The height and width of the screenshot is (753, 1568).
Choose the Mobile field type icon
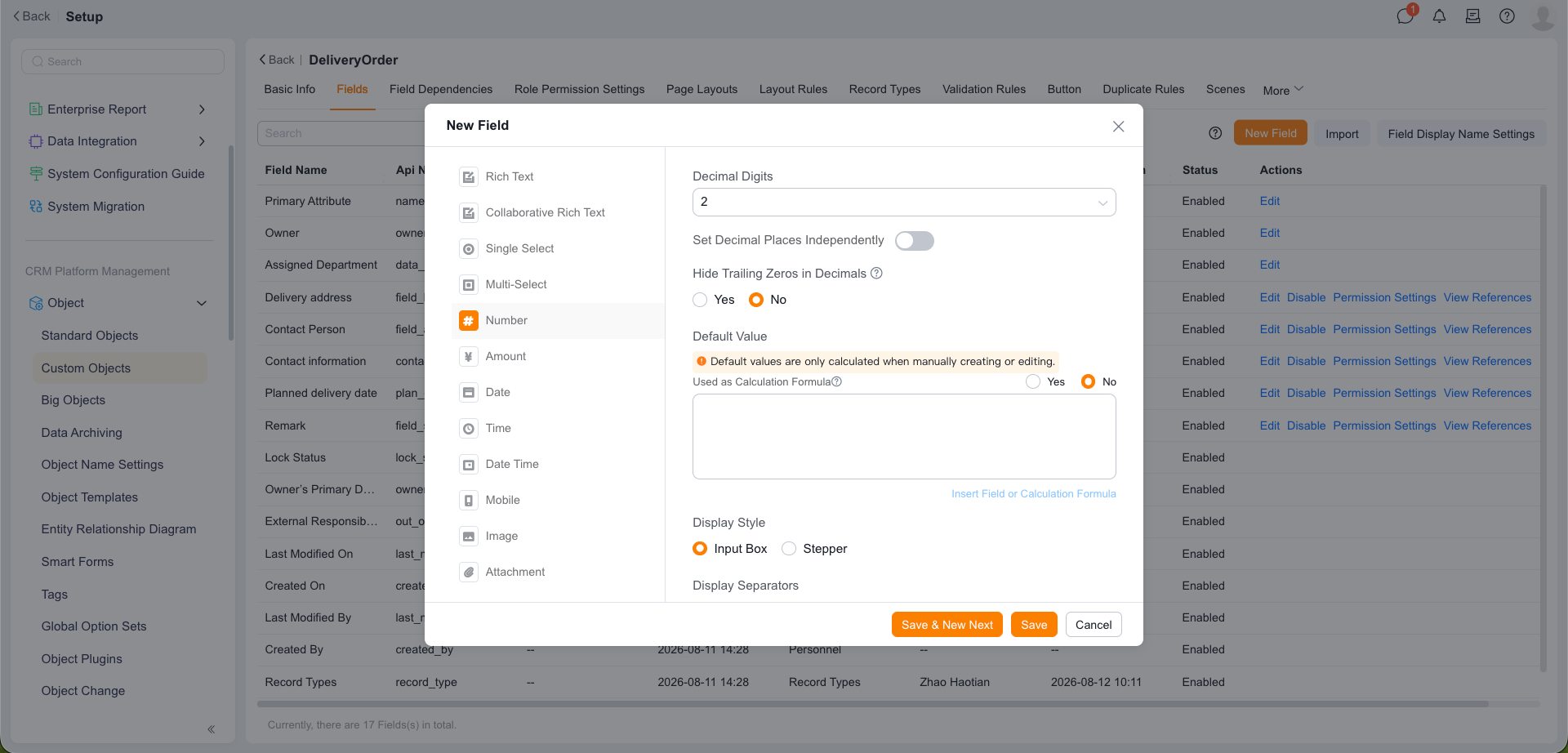[469, 500]
